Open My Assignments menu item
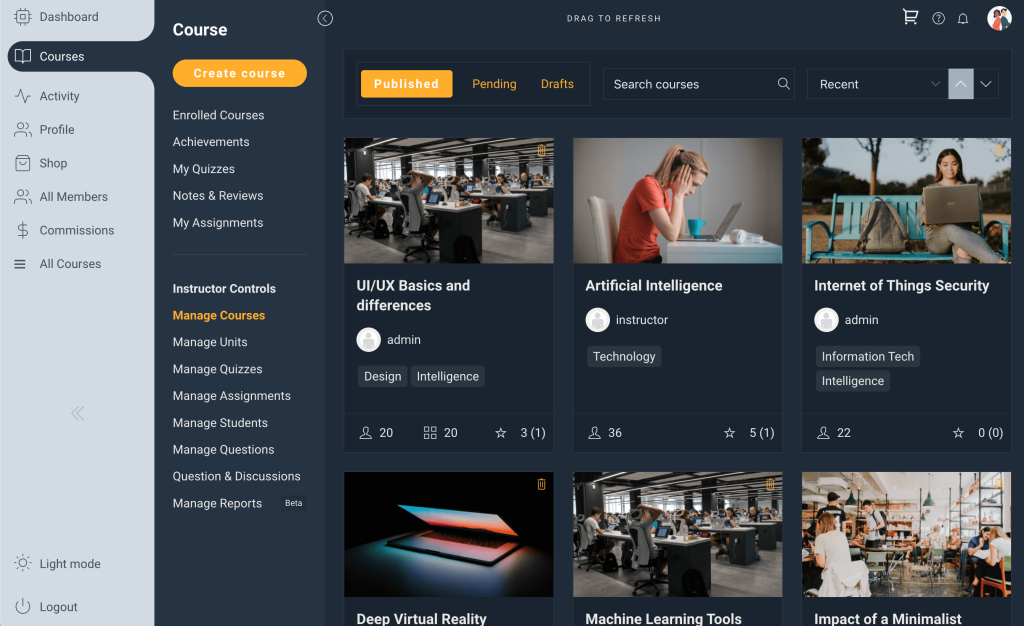The image size is (1024, 626). [x=217, y=223]
